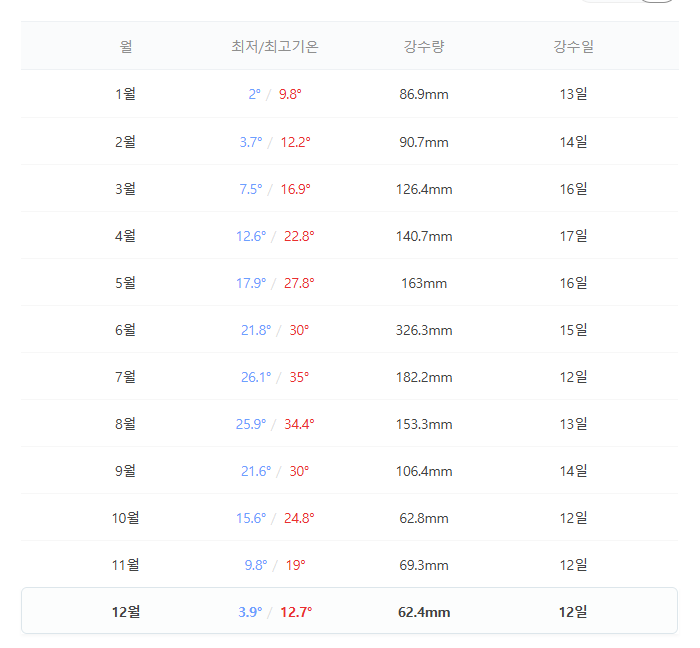
Task: Click the 월 column header
Action: (x=126, y=46)
